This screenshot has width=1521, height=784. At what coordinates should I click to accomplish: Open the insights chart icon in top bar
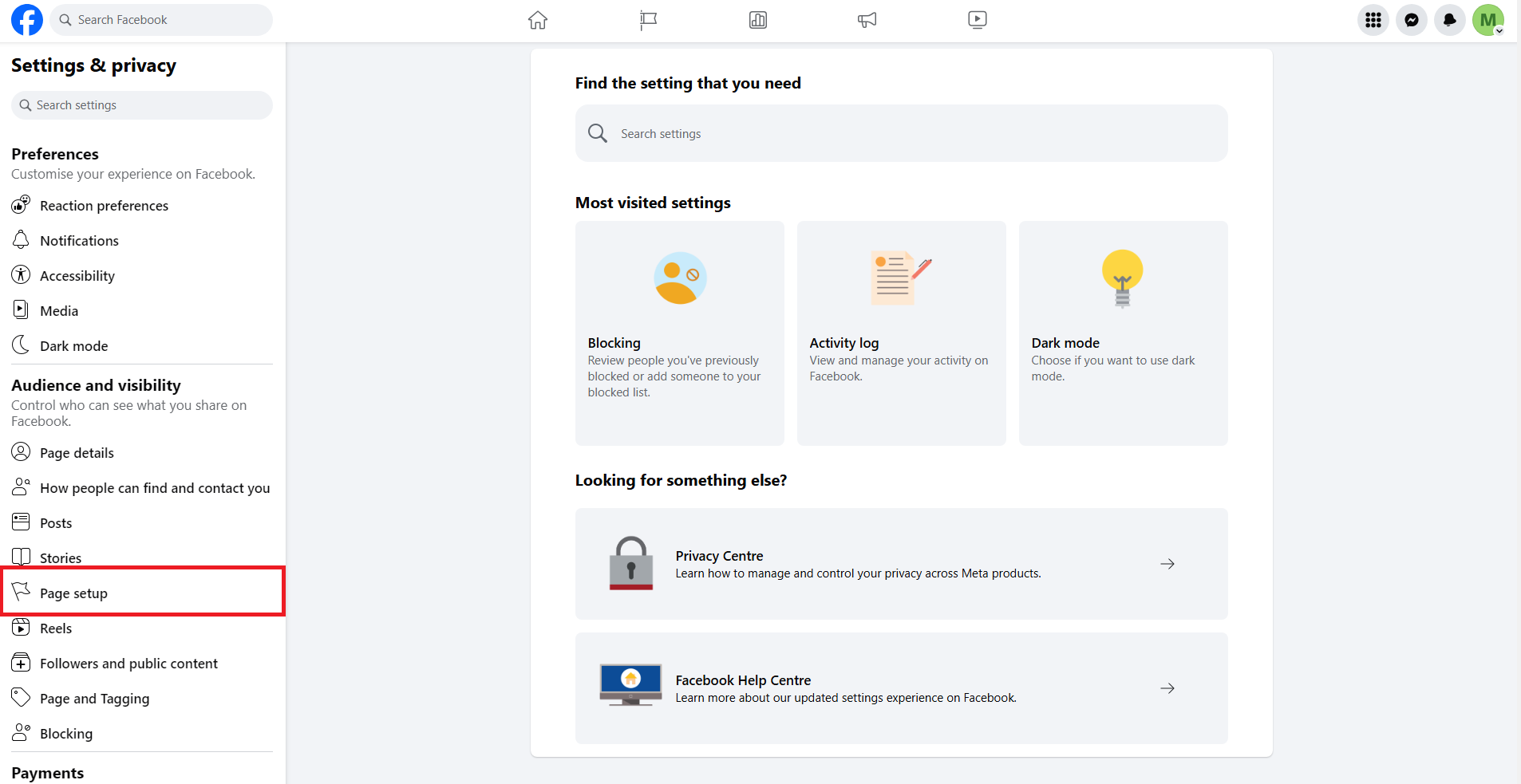click(758, 20)
